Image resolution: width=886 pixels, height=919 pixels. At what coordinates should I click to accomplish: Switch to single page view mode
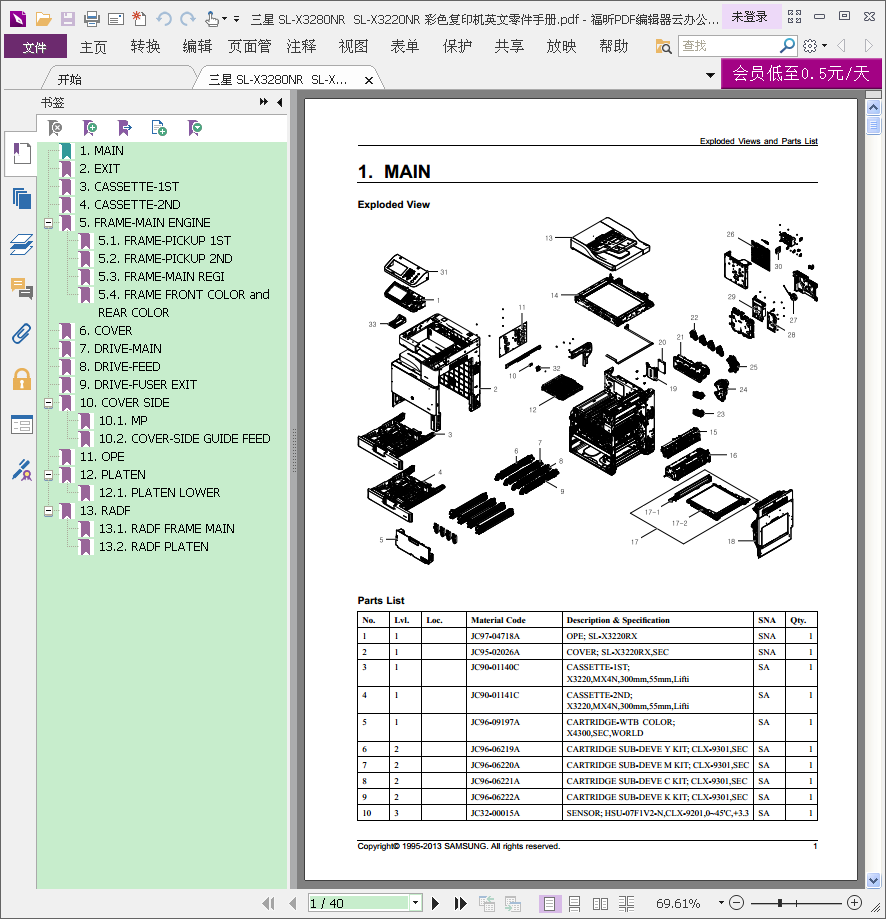coord(549,904)
